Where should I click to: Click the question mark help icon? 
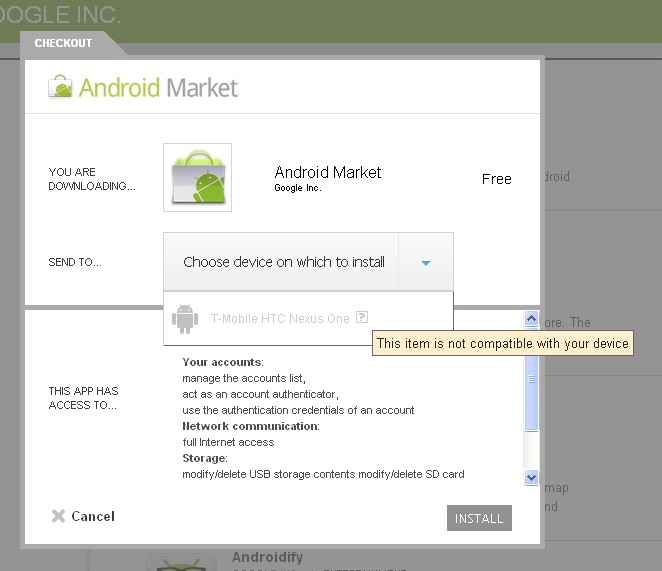362,317
